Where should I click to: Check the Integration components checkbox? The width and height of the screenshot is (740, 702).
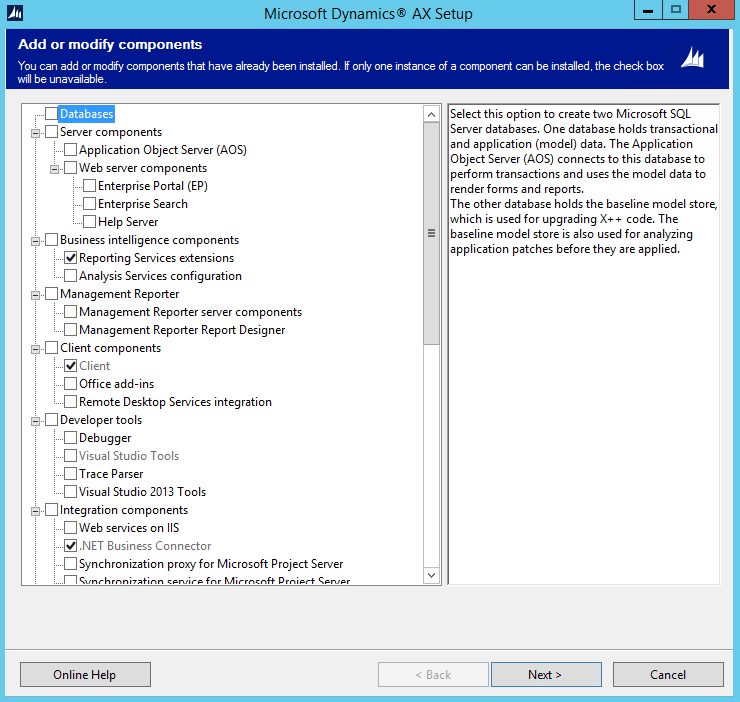click(51, 509)
